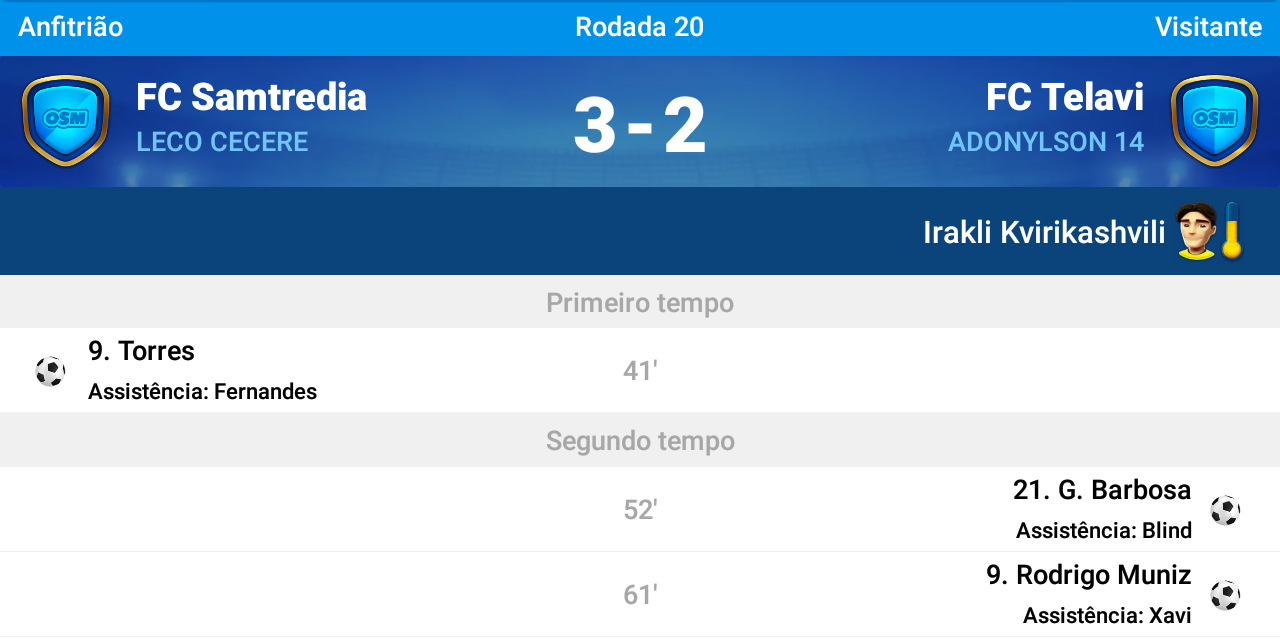Click FC Telavi club badge
The image size is (1280, 639).
[1214, 121]
